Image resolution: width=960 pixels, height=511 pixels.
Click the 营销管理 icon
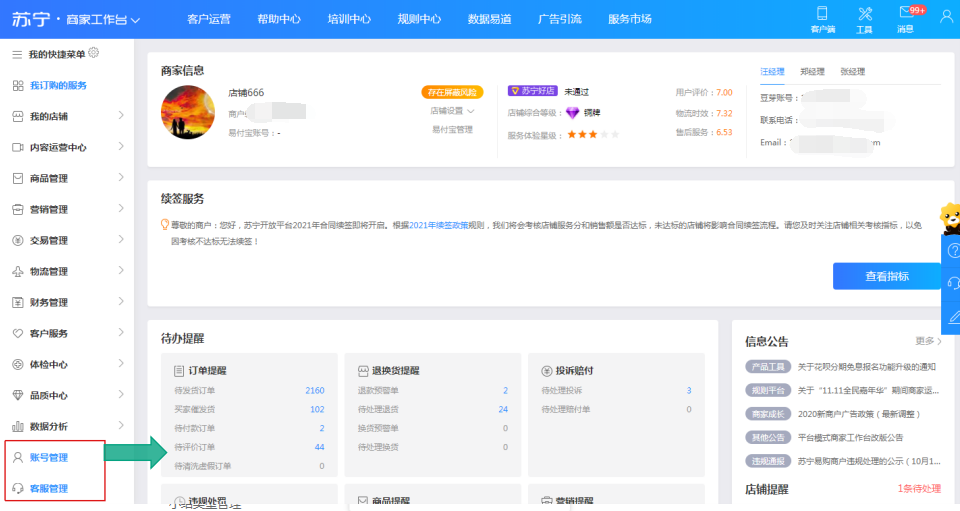[18, 209]
